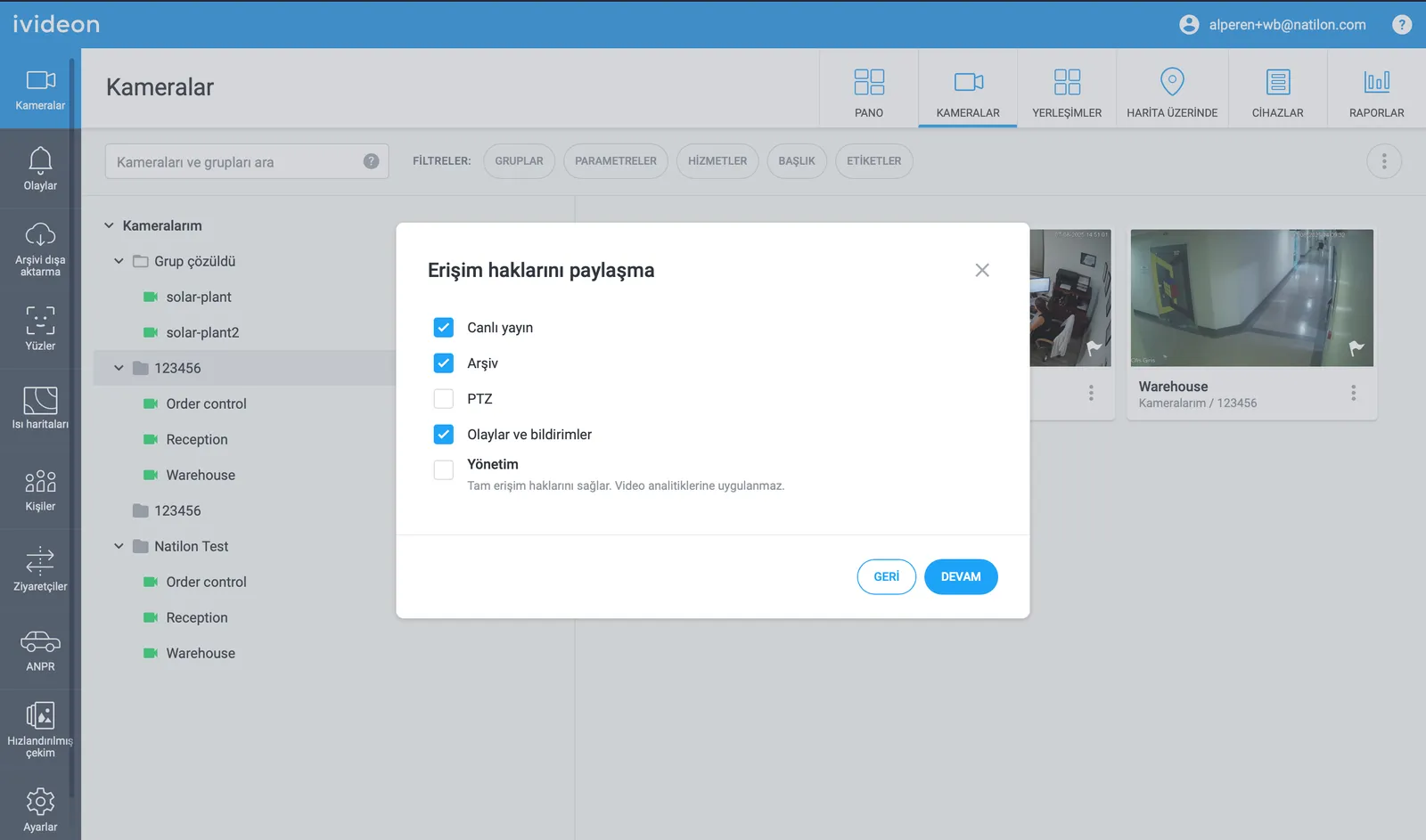
Task: Open the ANPR car icon
Action: tap(40, 642)
